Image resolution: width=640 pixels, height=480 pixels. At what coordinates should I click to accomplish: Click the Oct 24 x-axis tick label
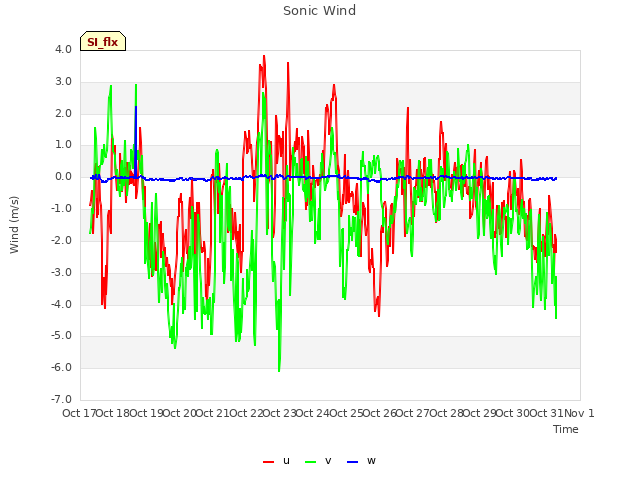313,413
